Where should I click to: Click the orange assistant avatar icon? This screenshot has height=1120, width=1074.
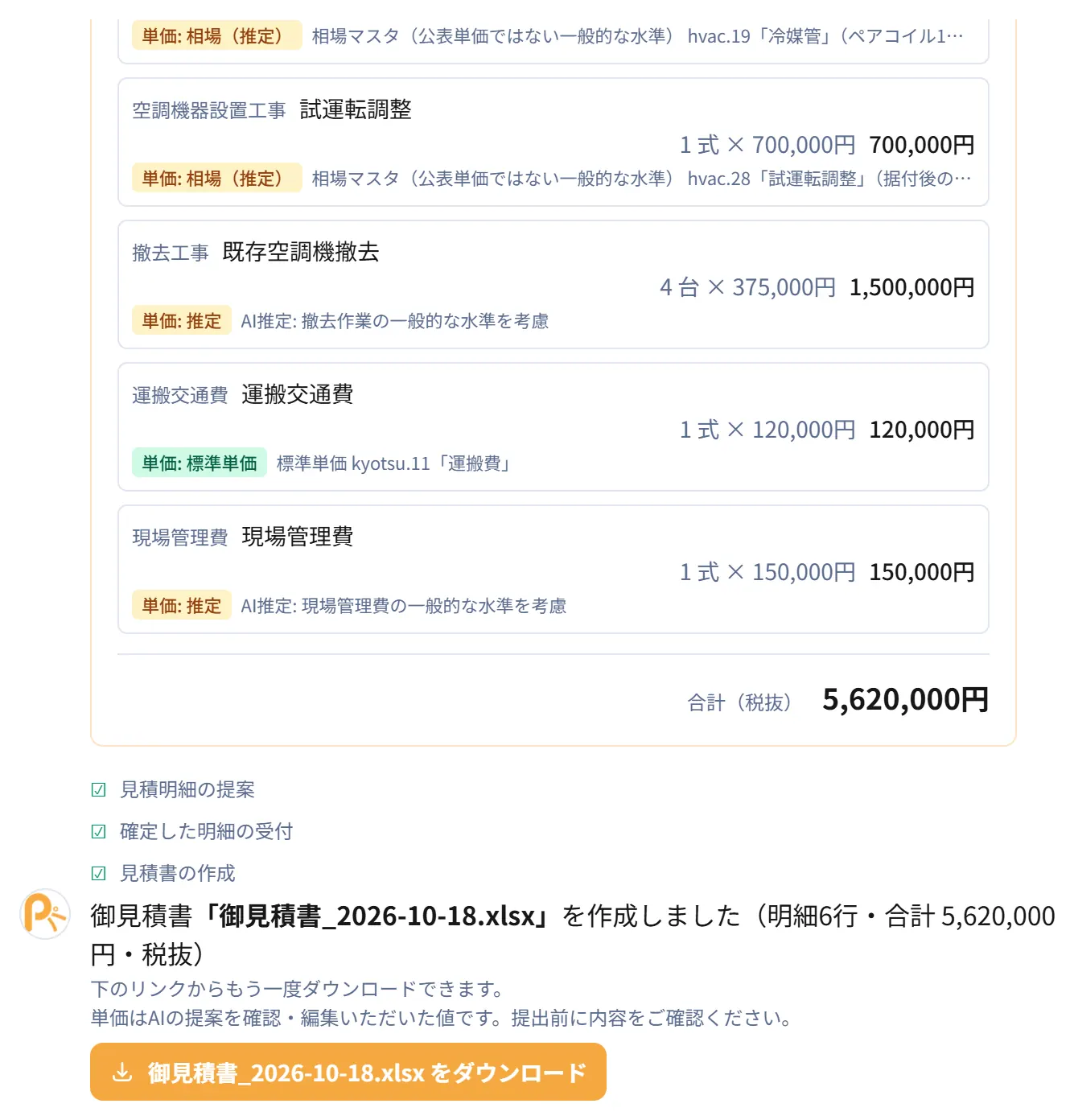pos(45,914)
